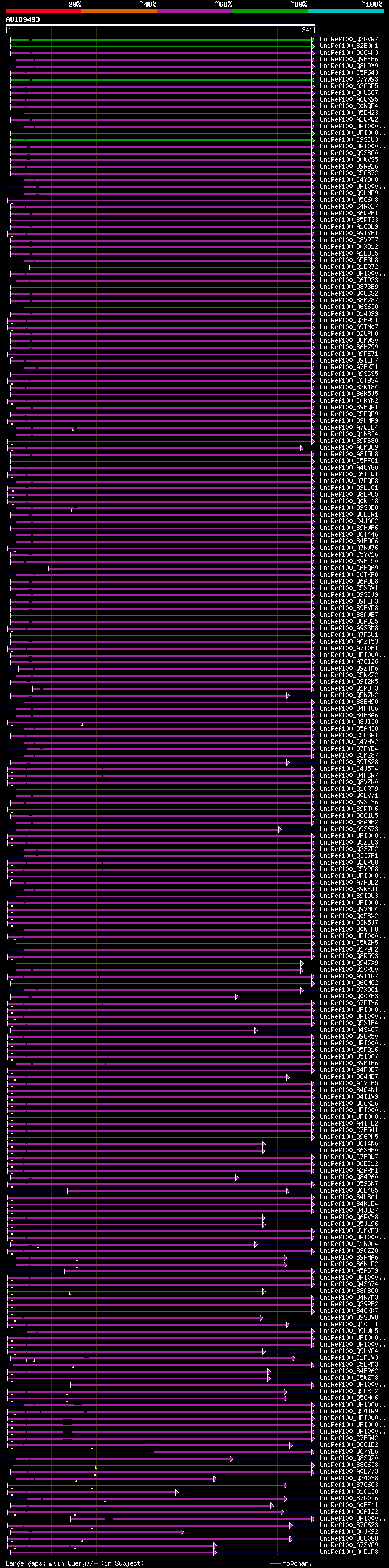Click the orange ~40% identity legend bar
The height and width of the screenshot is (1568, 389).
point(119,11)
